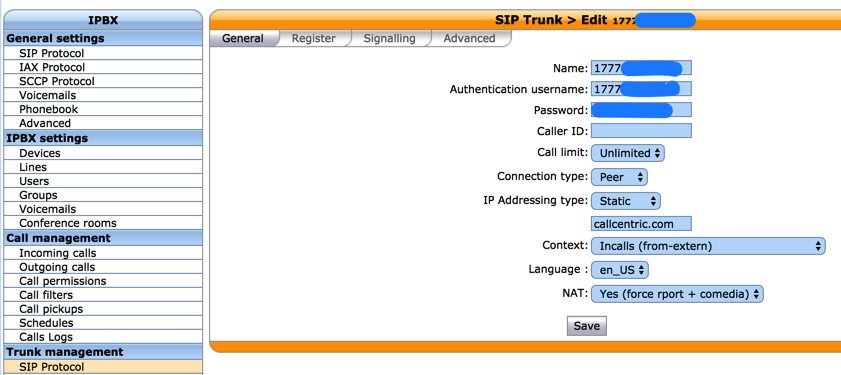Collapse the General settings section header

pyautogui.click(x=103, y=38)
